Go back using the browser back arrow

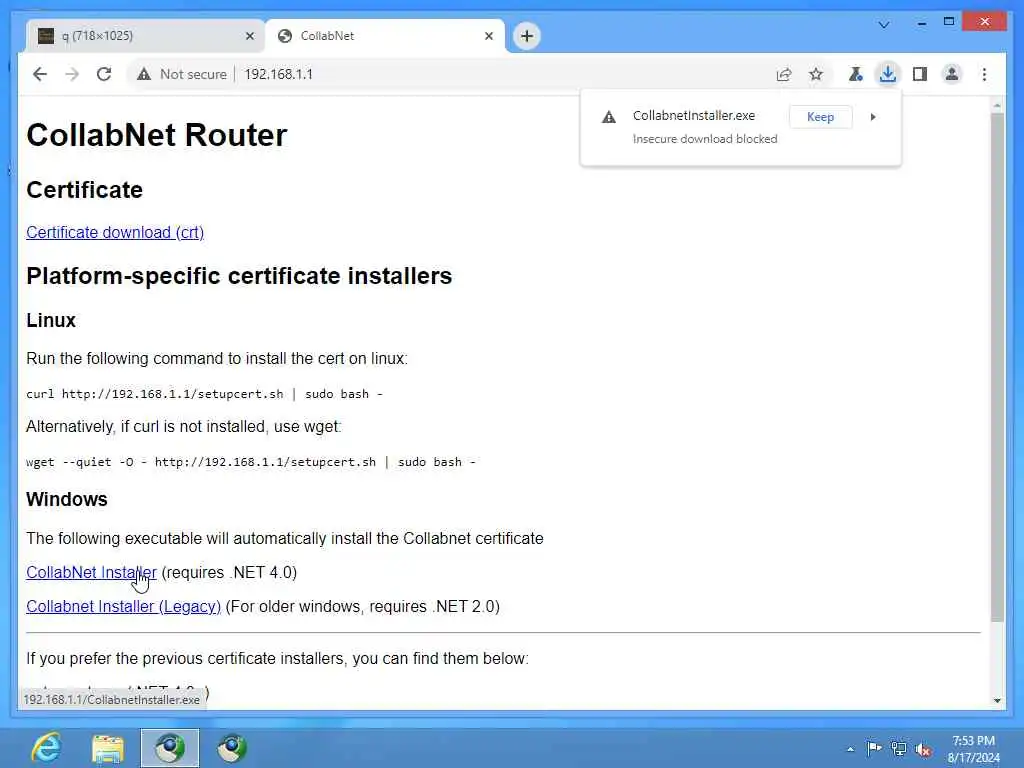tap(40, 74)
